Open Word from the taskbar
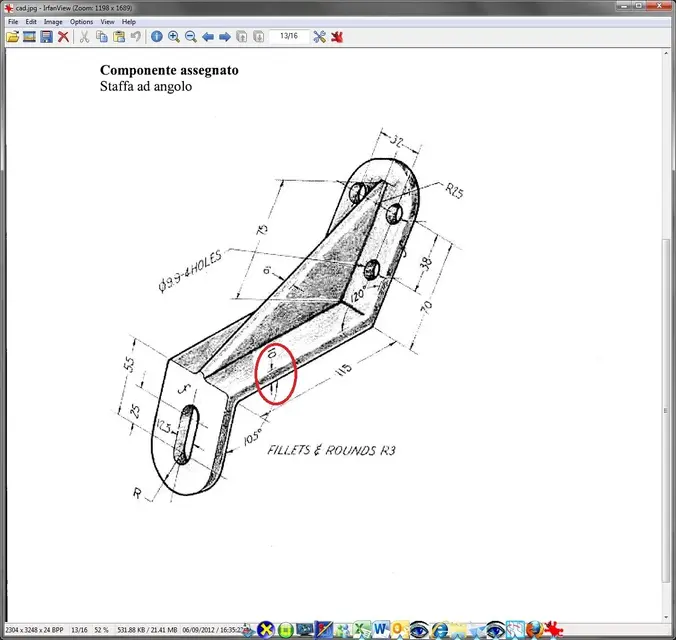Viewport: 676px width, 640px height. coord(380,630)
